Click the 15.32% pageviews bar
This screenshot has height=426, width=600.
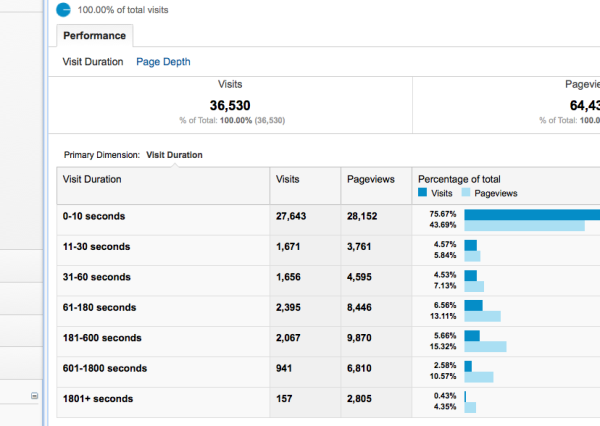click(485, 346)
